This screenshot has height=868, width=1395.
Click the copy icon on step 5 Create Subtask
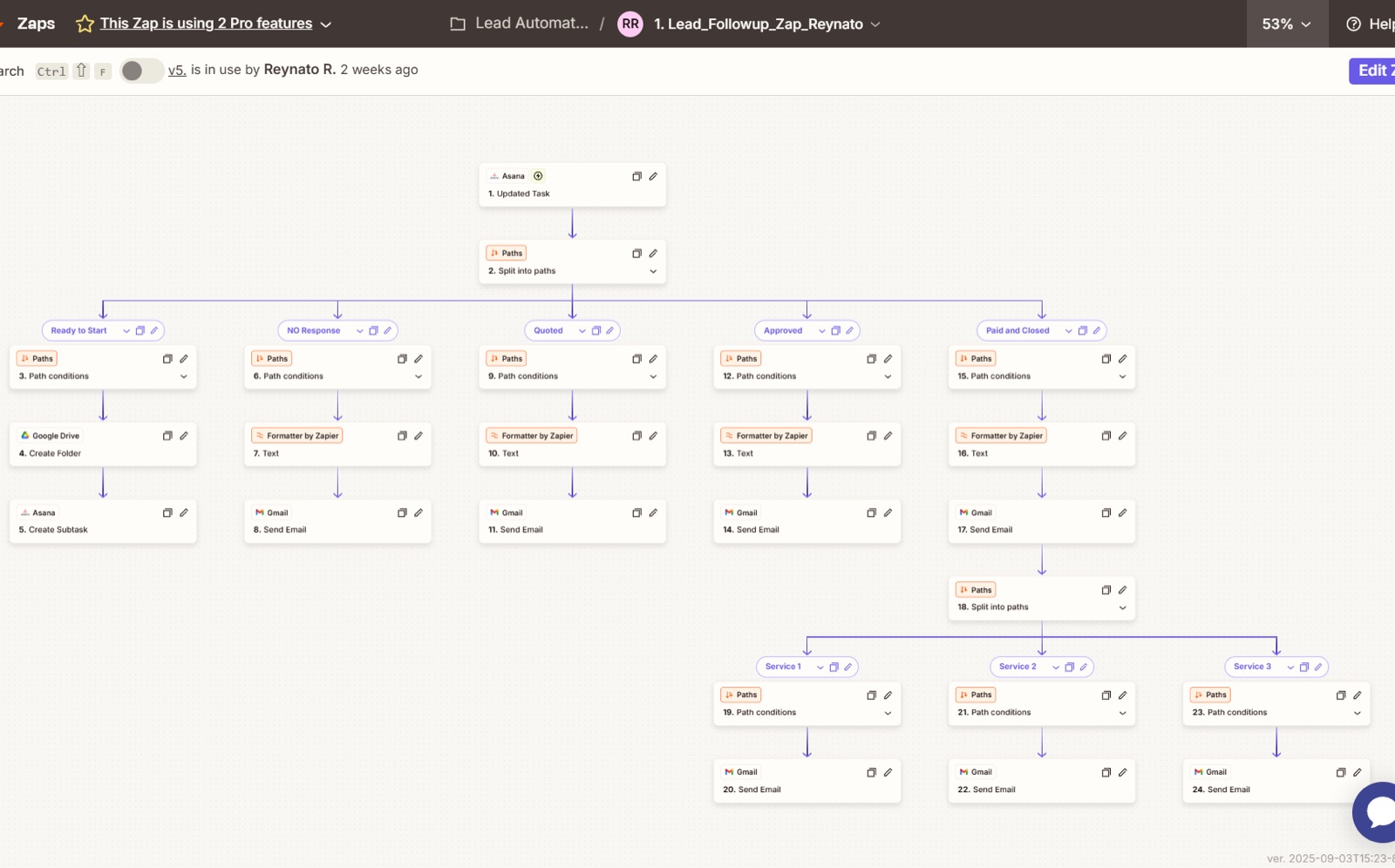pyautogui.click(x=167, y=512)
